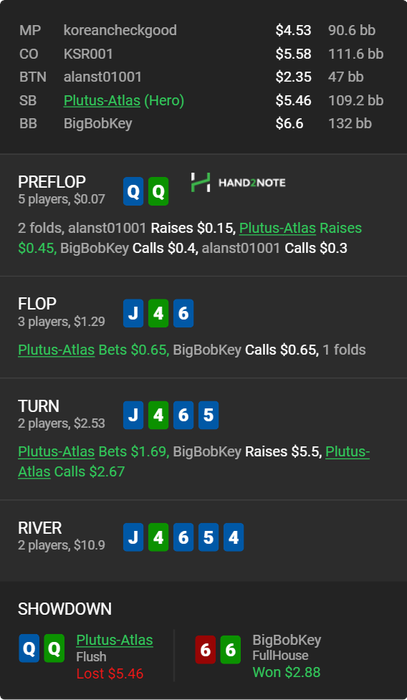The width and height of the screenshot is (407, 700).
Task: Click the blue Q preflop card
Action: (x=133, y=192)
